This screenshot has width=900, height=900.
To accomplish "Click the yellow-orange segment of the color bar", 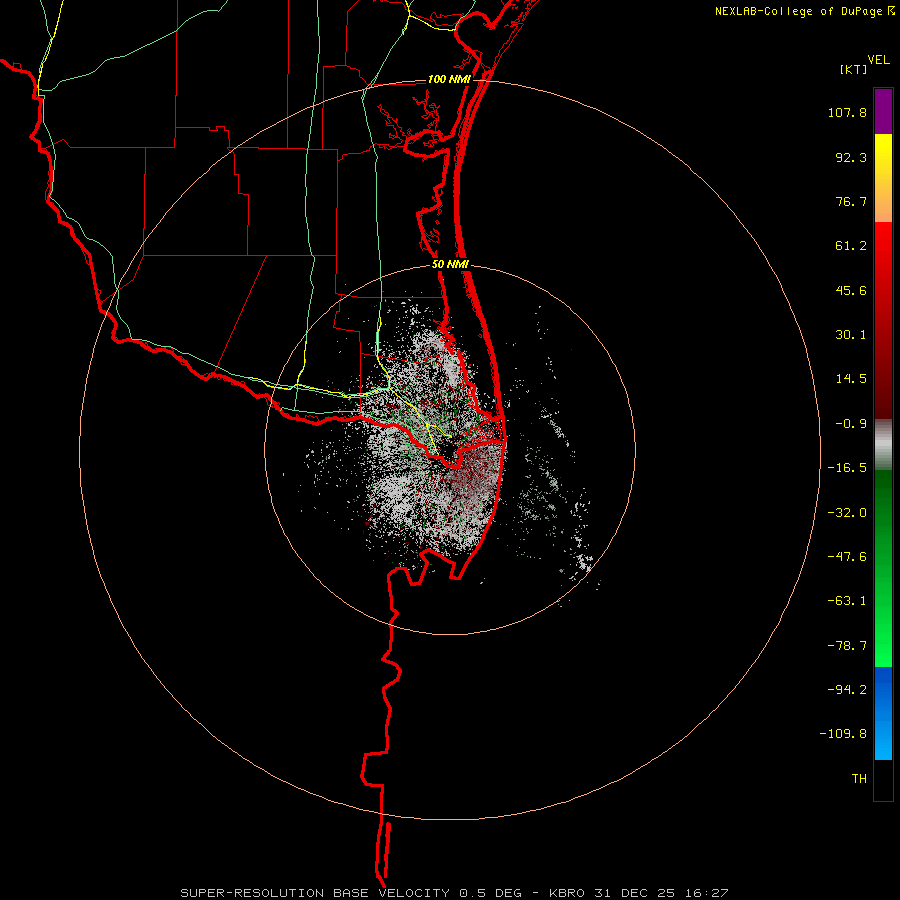I will click(x=883, y=178).
